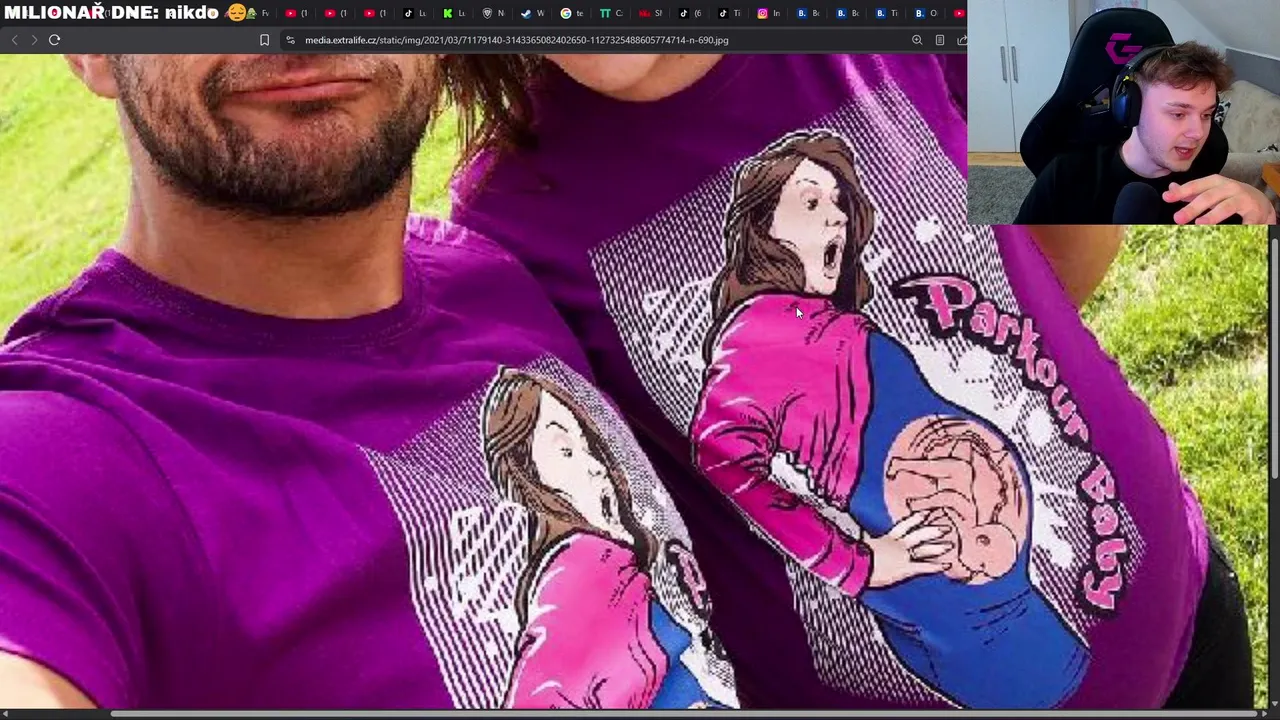
Task: Switch to the blue B. tab labeled O
Action: pos(926,13)
